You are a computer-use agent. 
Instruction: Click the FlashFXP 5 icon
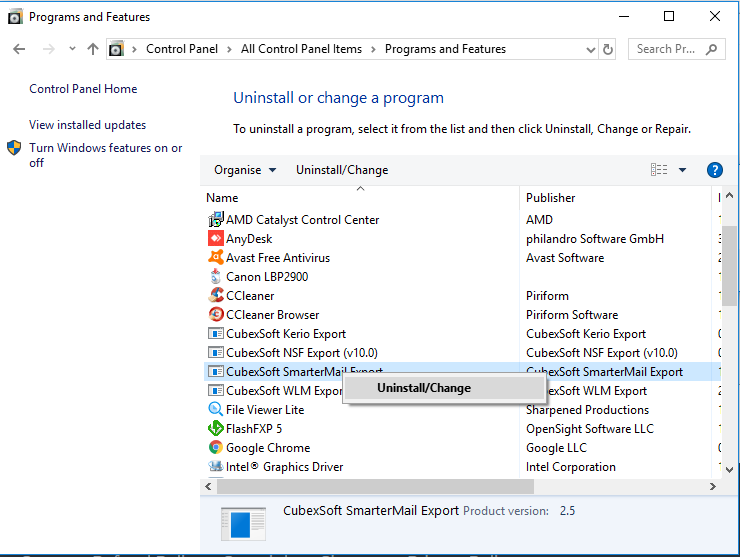tap(216, 428)
